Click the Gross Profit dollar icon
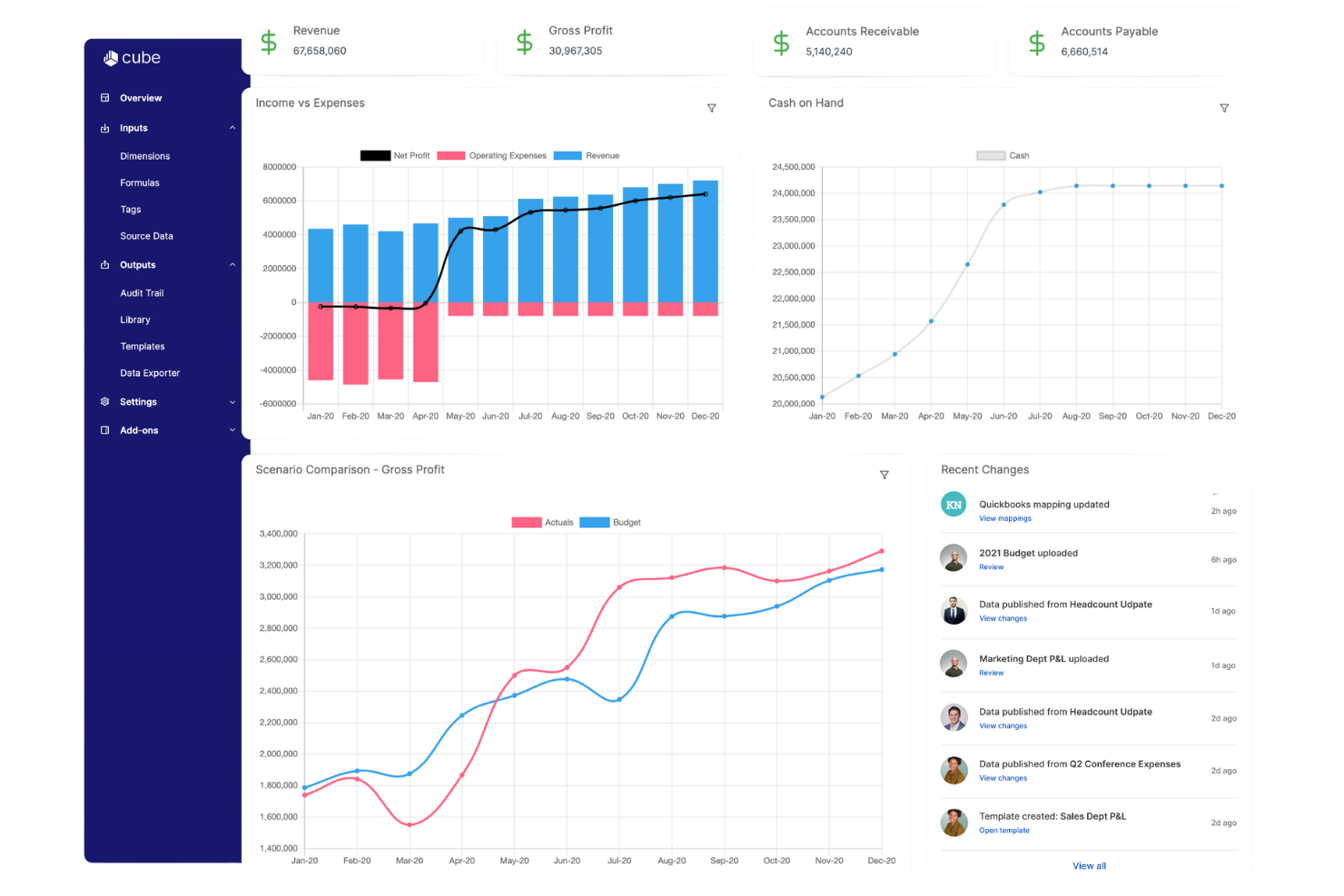The height and width of the screenshot is (896, 1344). tap(525, 42)
